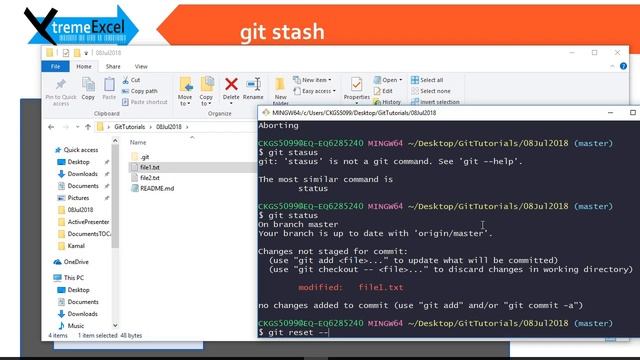Open the recent locations dropdown arrow
Screen dimensions: 640x360
pos(78,127)
